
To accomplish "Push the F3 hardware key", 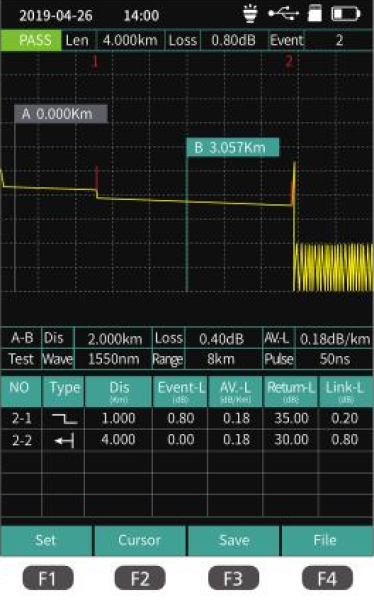I will pos(234,578).
